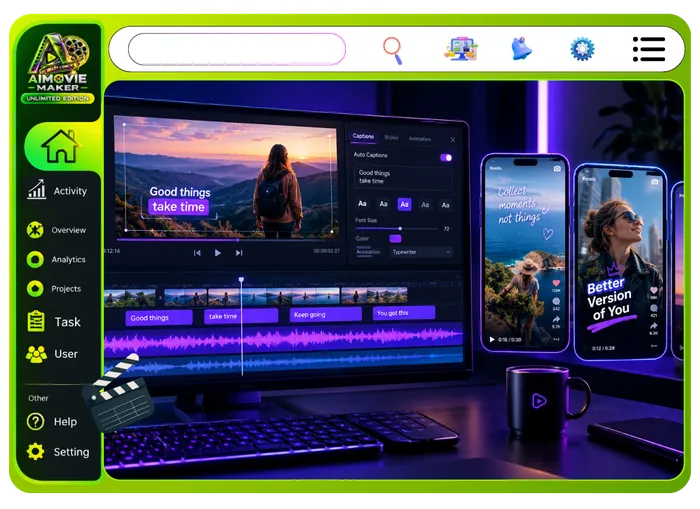Open the Typewriter animation dropdown
Viewport: 700px width, 509px height.
tap(421, 252)
